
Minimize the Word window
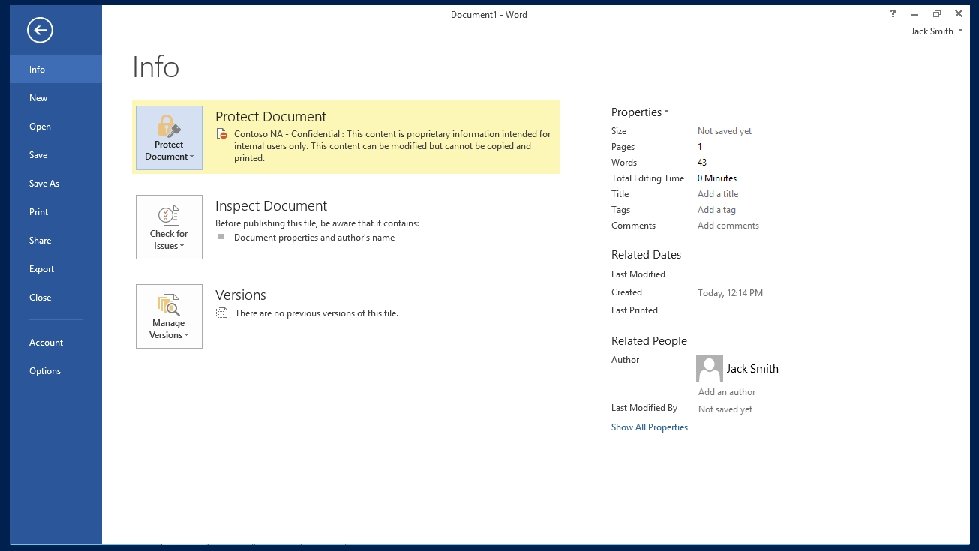(x=915, y=14)
